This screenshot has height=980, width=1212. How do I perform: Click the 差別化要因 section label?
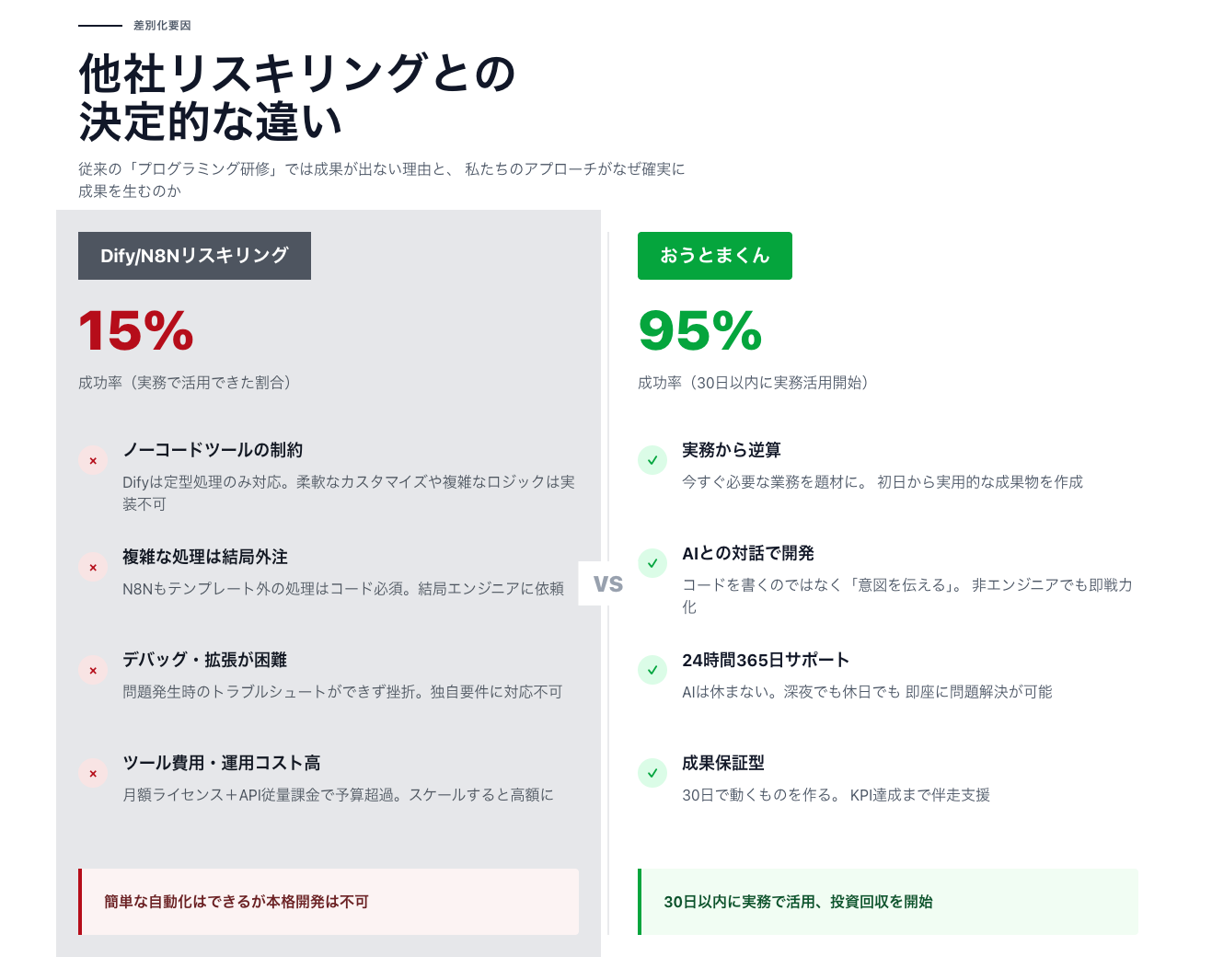(162, 26)
